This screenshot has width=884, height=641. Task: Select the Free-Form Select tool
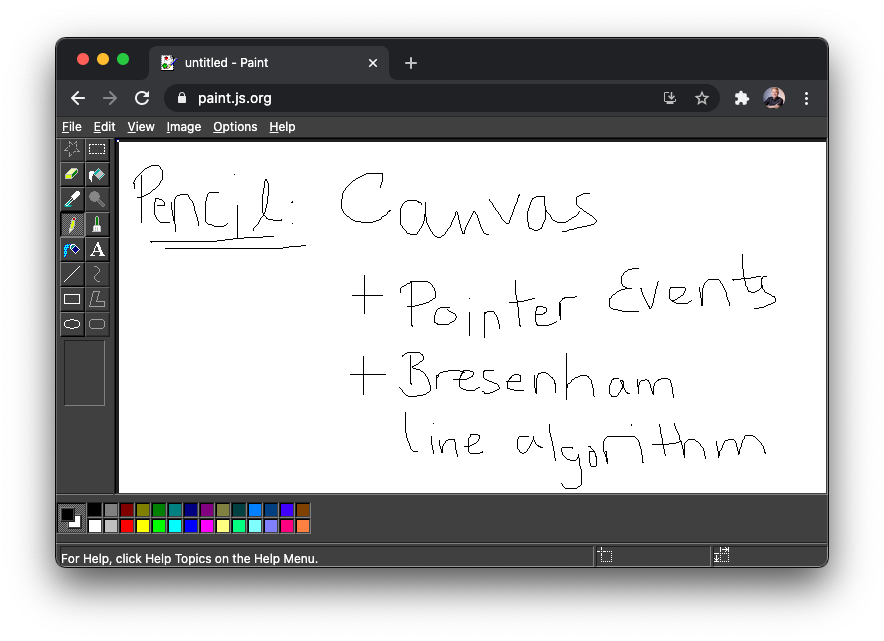[x=72, y=149]
